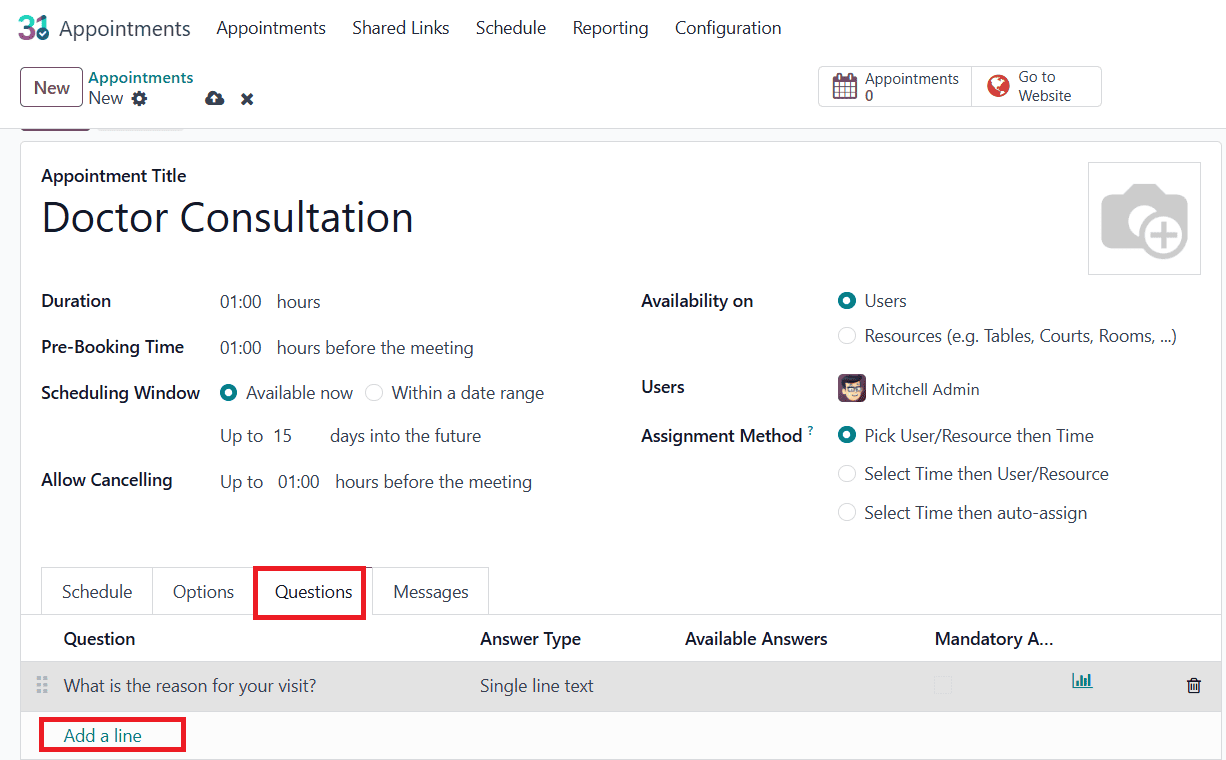This screenshot has height=760, width=1226.
Task: Switch to the Questions tab
Action: click(314, 591)
